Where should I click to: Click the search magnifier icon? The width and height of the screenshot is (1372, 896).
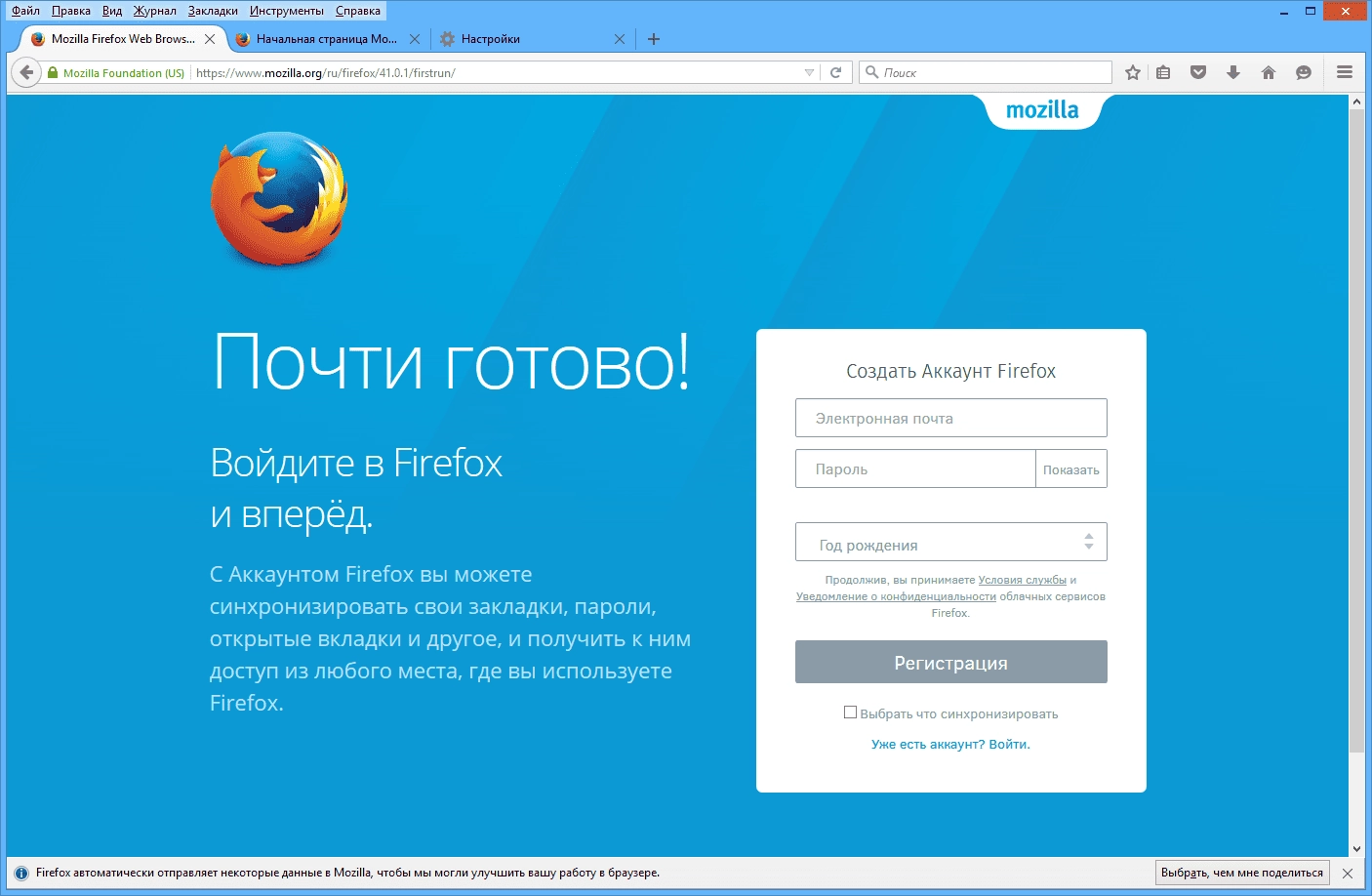(x=871, y=72)
